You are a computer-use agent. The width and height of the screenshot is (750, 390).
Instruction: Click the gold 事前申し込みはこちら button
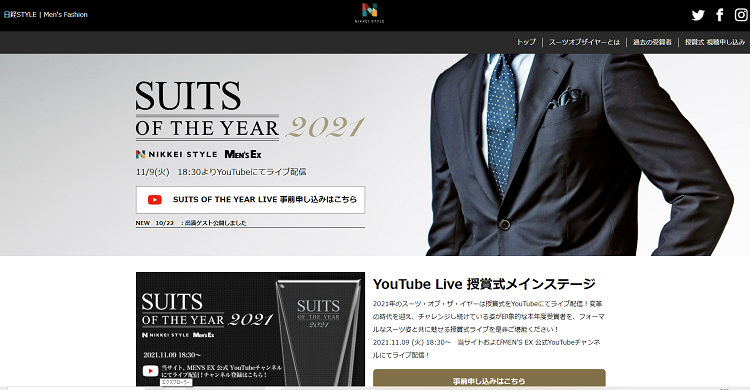point(489,379)
